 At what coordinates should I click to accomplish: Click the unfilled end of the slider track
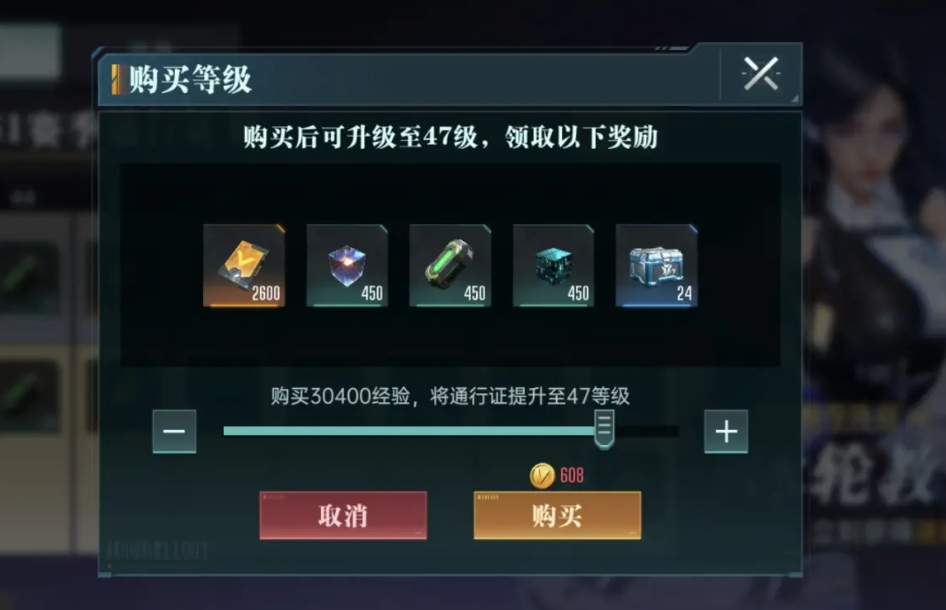coord(647,431)
